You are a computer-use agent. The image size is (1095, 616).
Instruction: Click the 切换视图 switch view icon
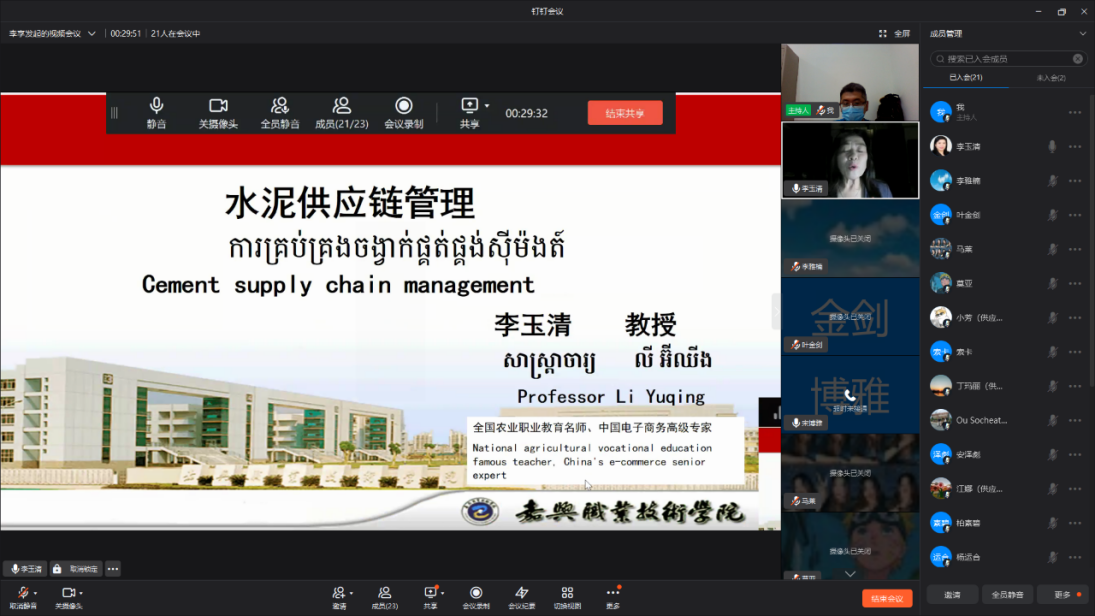click(567, 595)
